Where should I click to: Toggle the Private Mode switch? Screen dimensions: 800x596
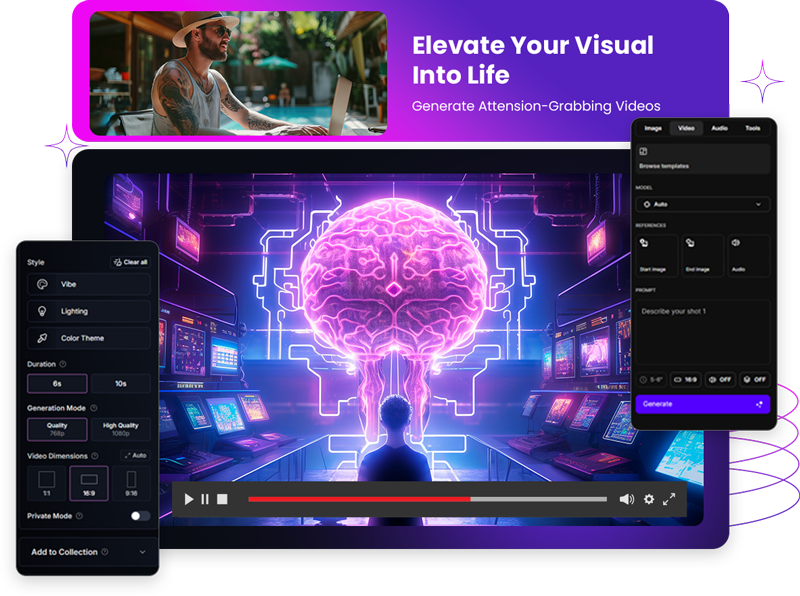(x=140, y=516)
